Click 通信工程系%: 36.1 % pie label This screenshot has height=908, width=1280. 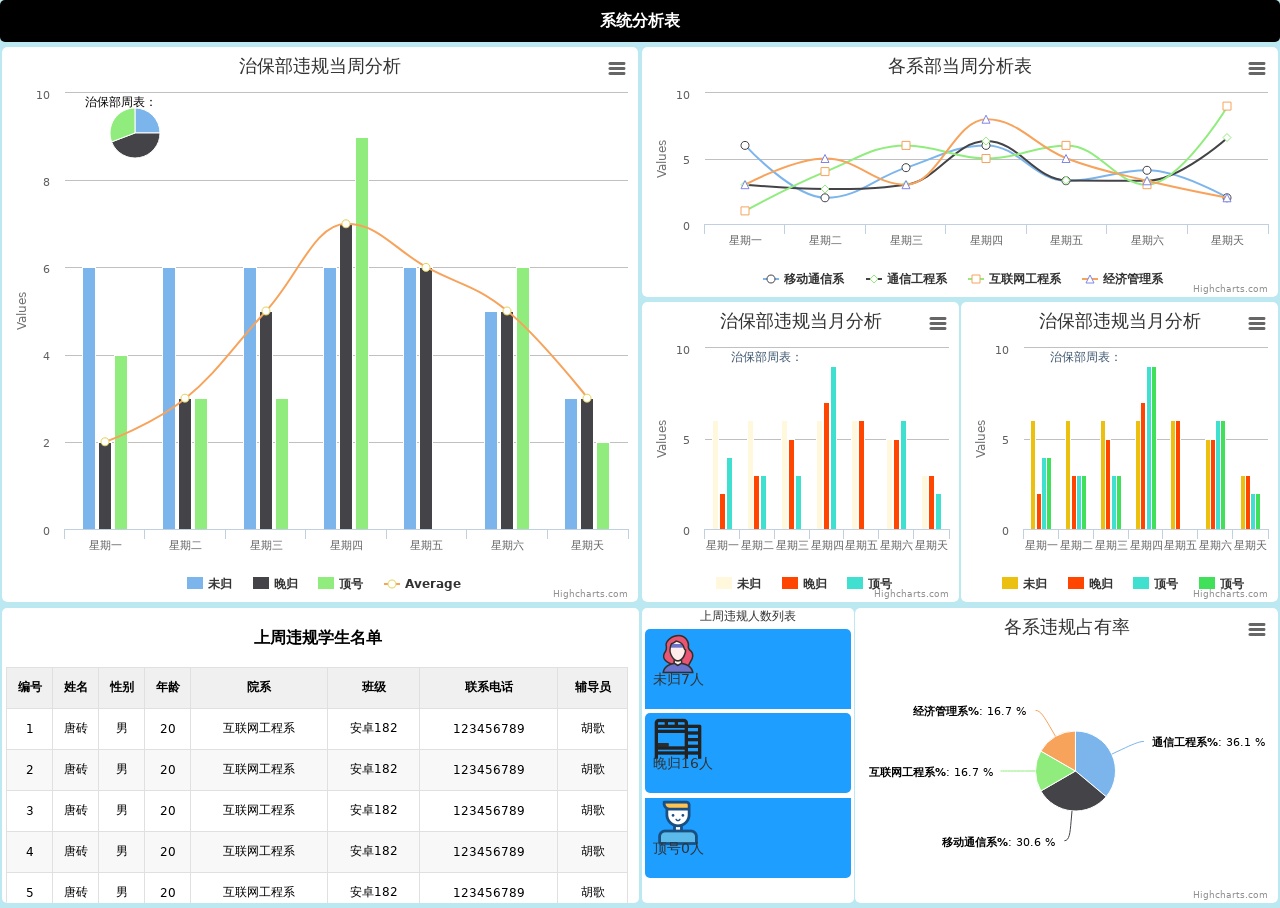tap(1208, 743)
